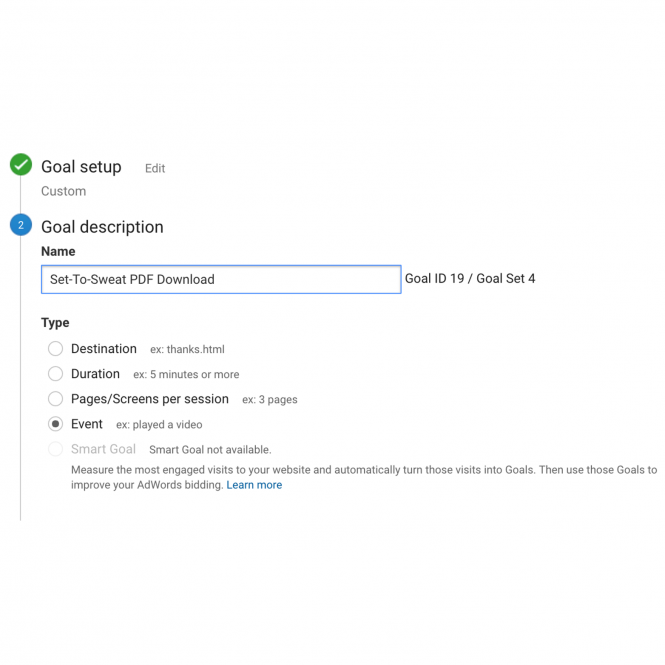665x665 pixels.
Task: Click the Goal ID 19 / Goal Set 4 text
Action: [x=470, y=279]
